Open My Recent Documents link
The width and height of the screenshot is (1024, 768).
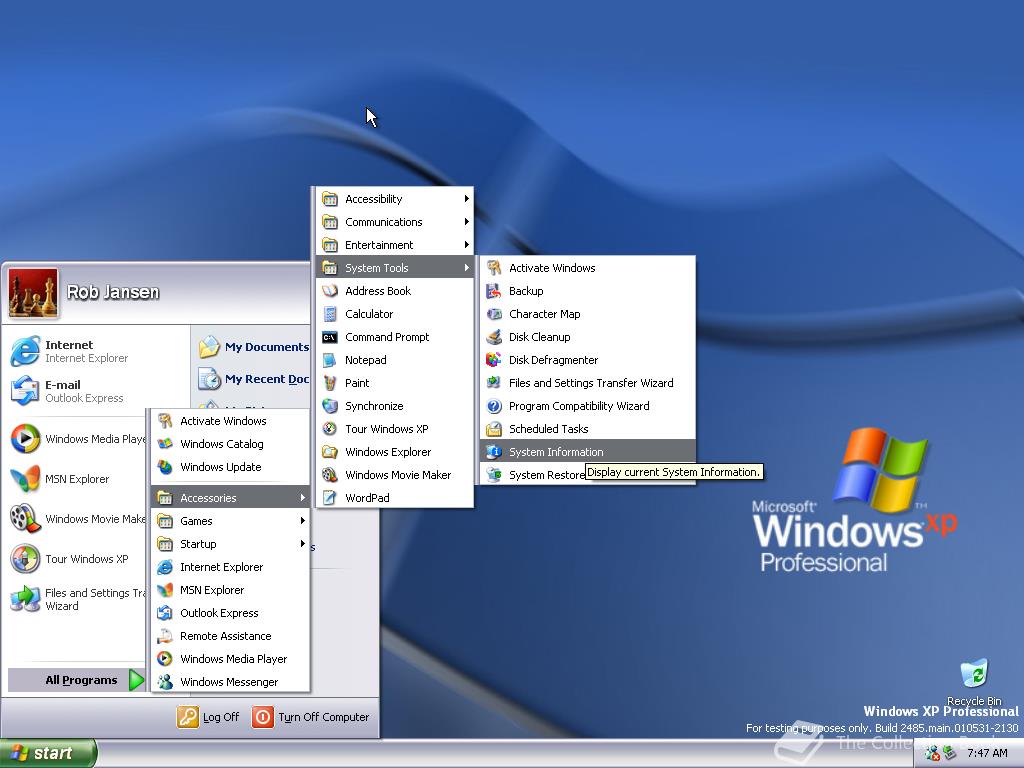coord(254,379)
